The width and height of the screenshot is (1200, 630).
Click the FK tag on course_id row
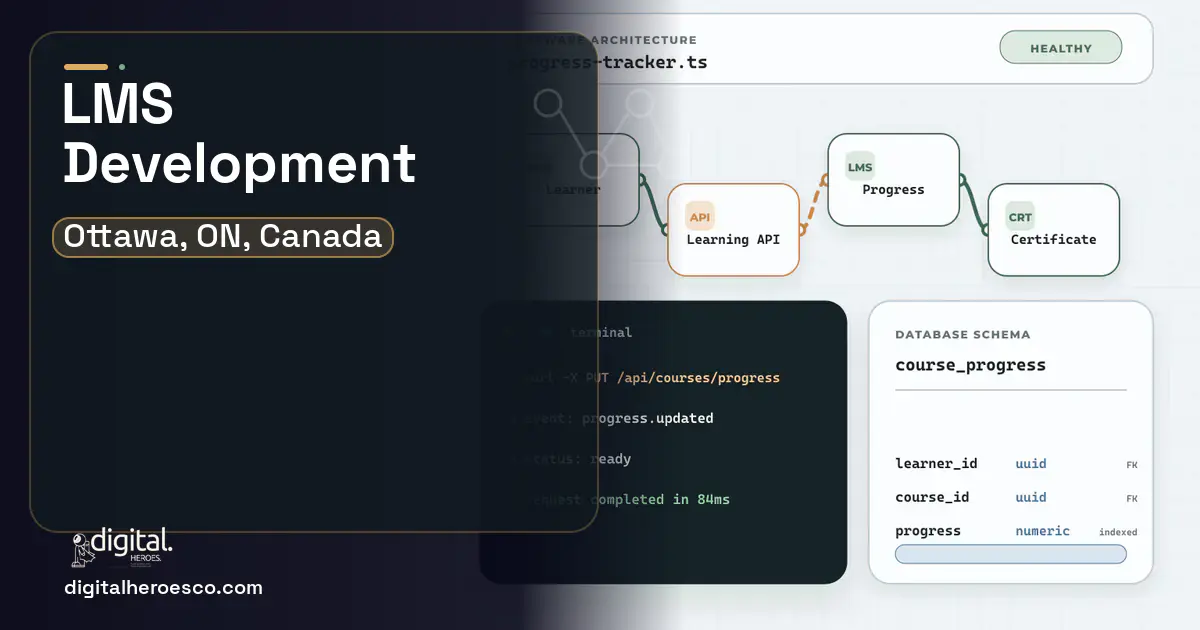1131,498
